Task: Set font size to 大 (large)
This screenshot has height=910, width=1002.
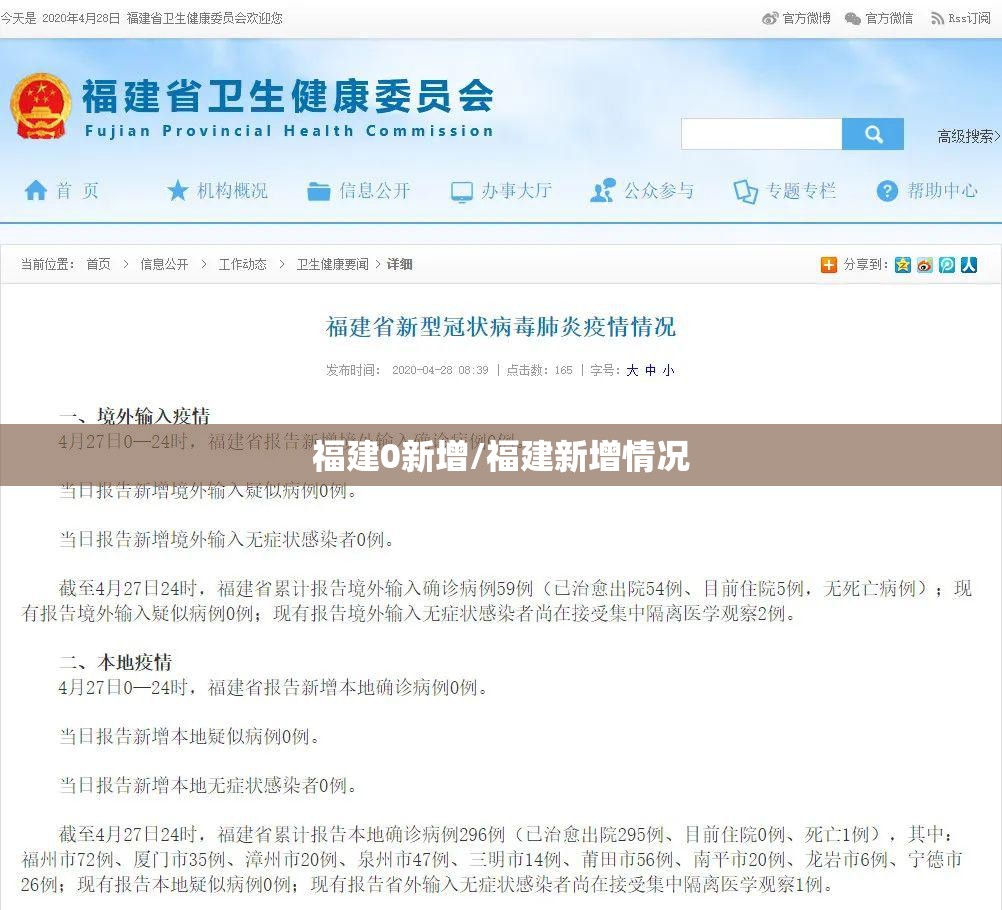Action: pos(632,370)
